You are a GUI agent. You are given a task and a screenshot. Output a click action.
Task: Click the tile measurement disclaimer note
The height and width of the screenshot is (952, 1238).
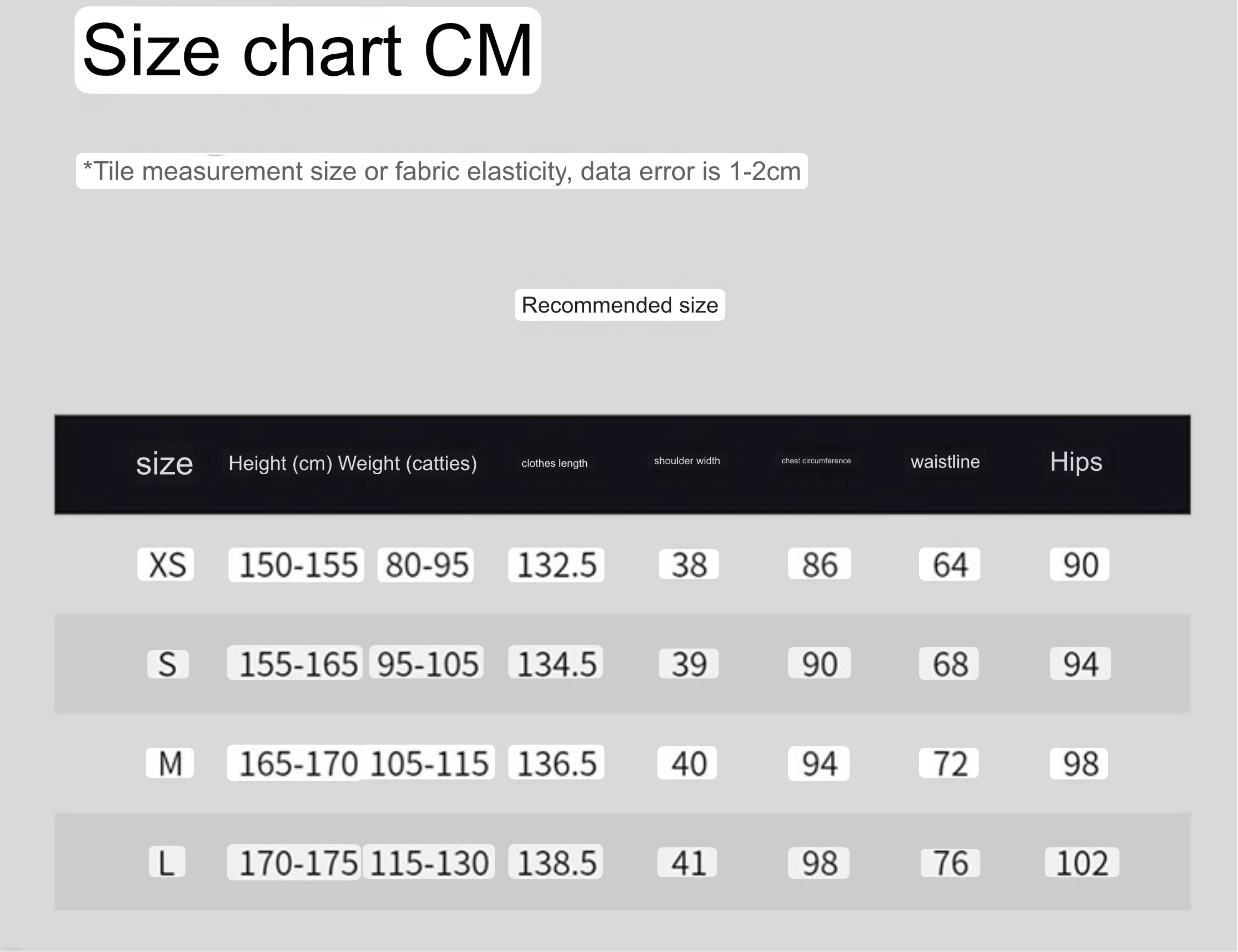pos(441,171)
